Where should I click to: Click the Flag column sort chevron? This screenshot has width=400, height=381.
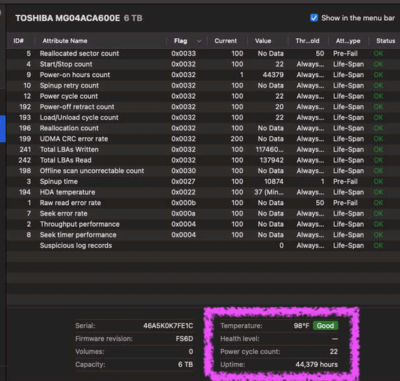[199, 41]
